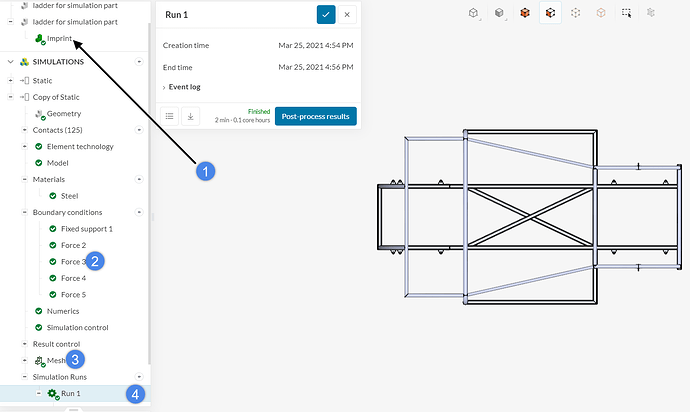Confirm Run 1 with the blue checkmark button
Viewport: 690px width, 412px height.
(325, 14)
